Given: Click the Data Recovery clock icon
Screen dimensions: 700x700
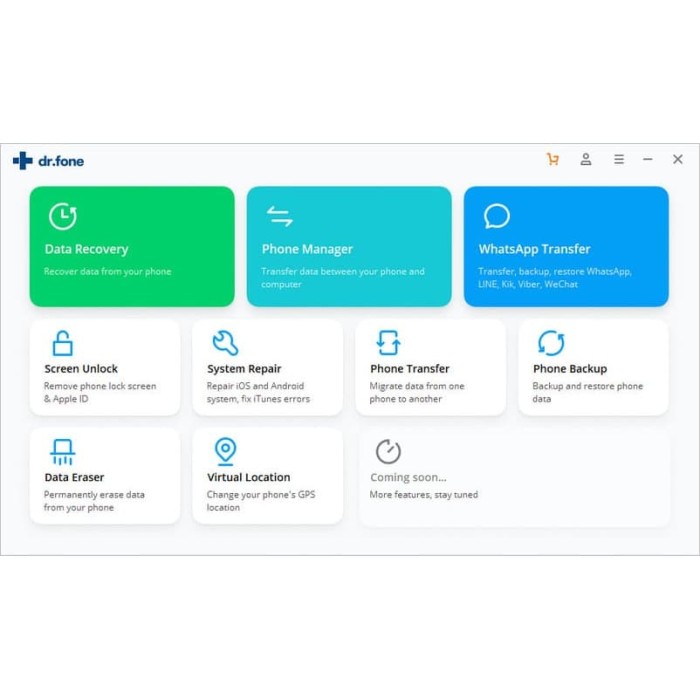Looking at the screenshot, I should pyautogui.click(x=63, y=217).
